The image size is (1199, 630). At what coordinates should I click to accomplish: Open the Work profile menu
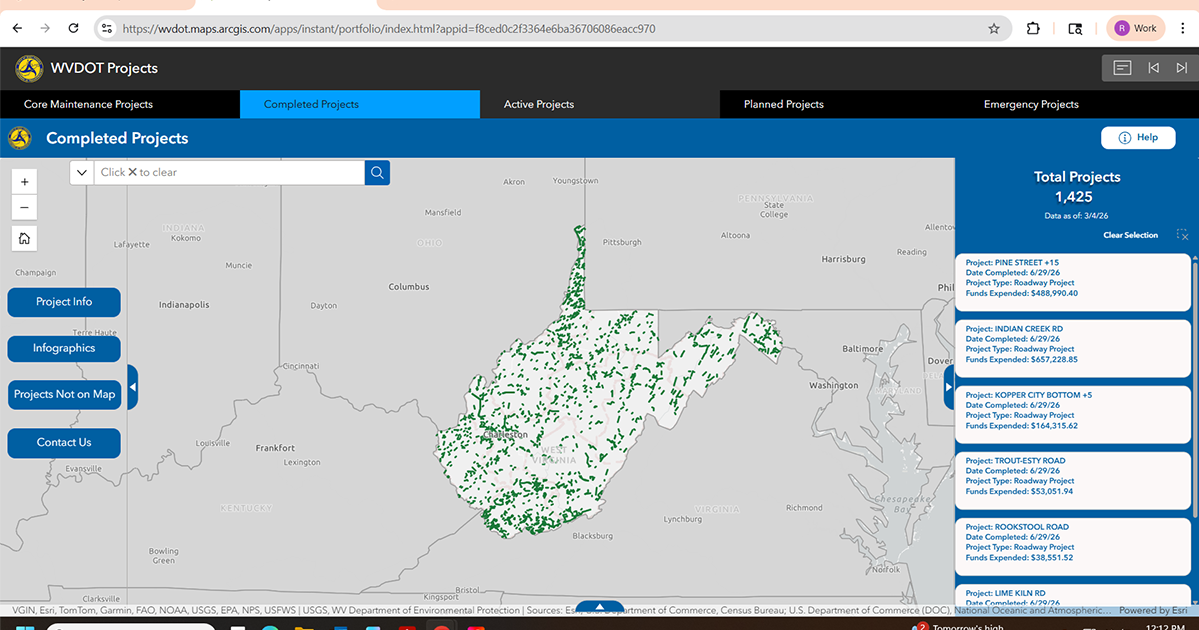click(x=1136, y=28)
